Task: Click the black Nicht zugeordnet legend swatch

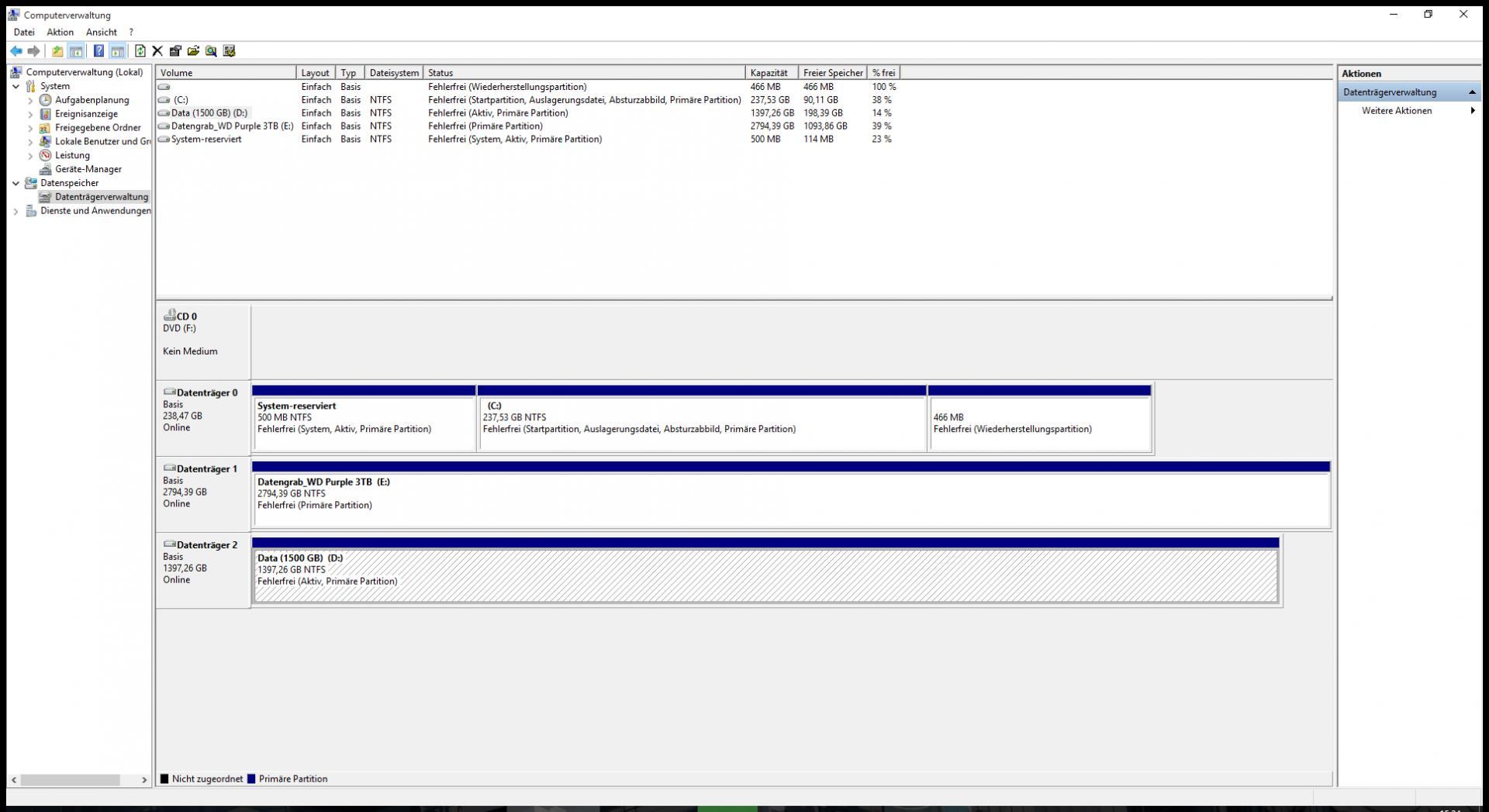Action: (x=164, y=779)
